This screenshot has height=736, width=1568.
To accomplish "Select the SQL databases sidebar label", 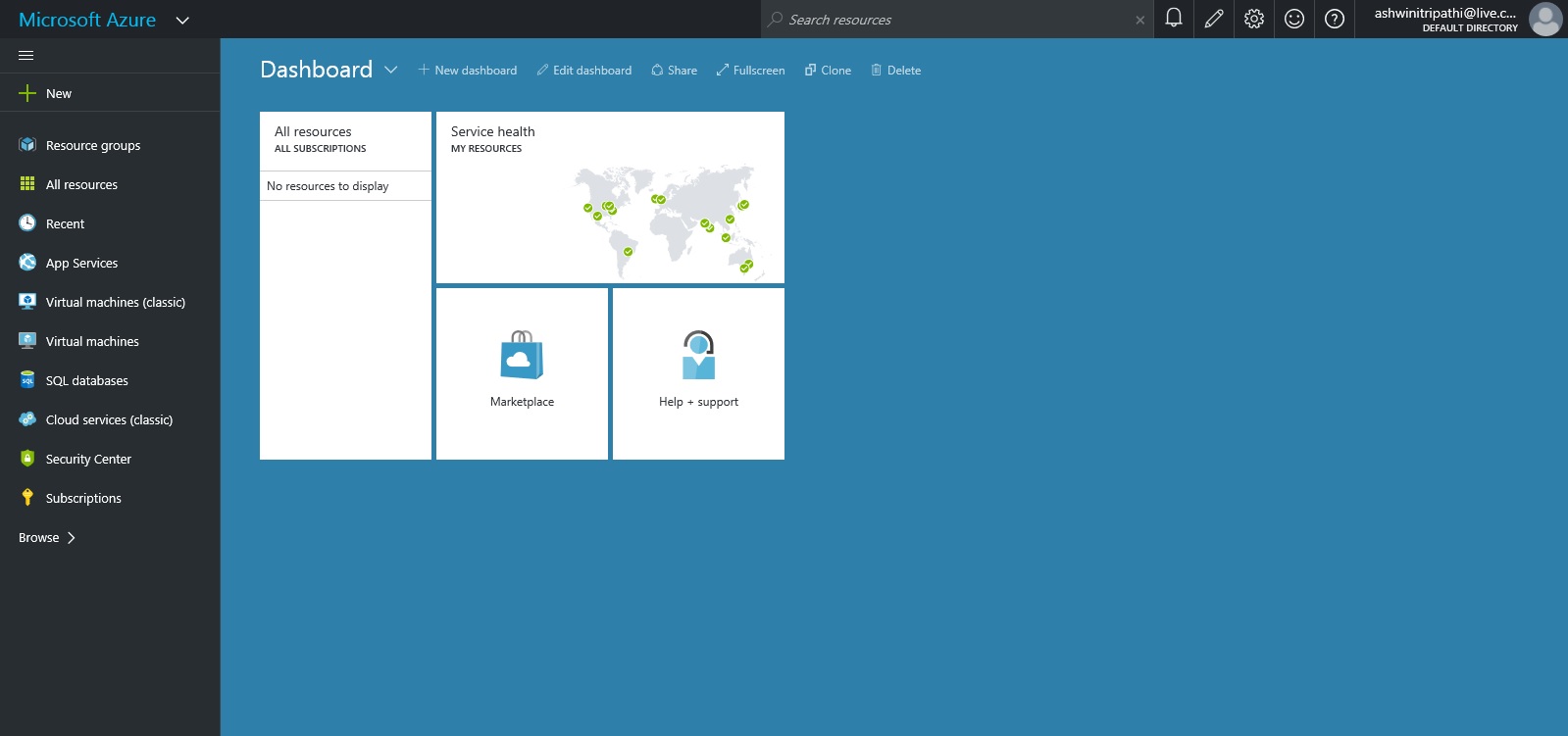I will coord(86,380).
